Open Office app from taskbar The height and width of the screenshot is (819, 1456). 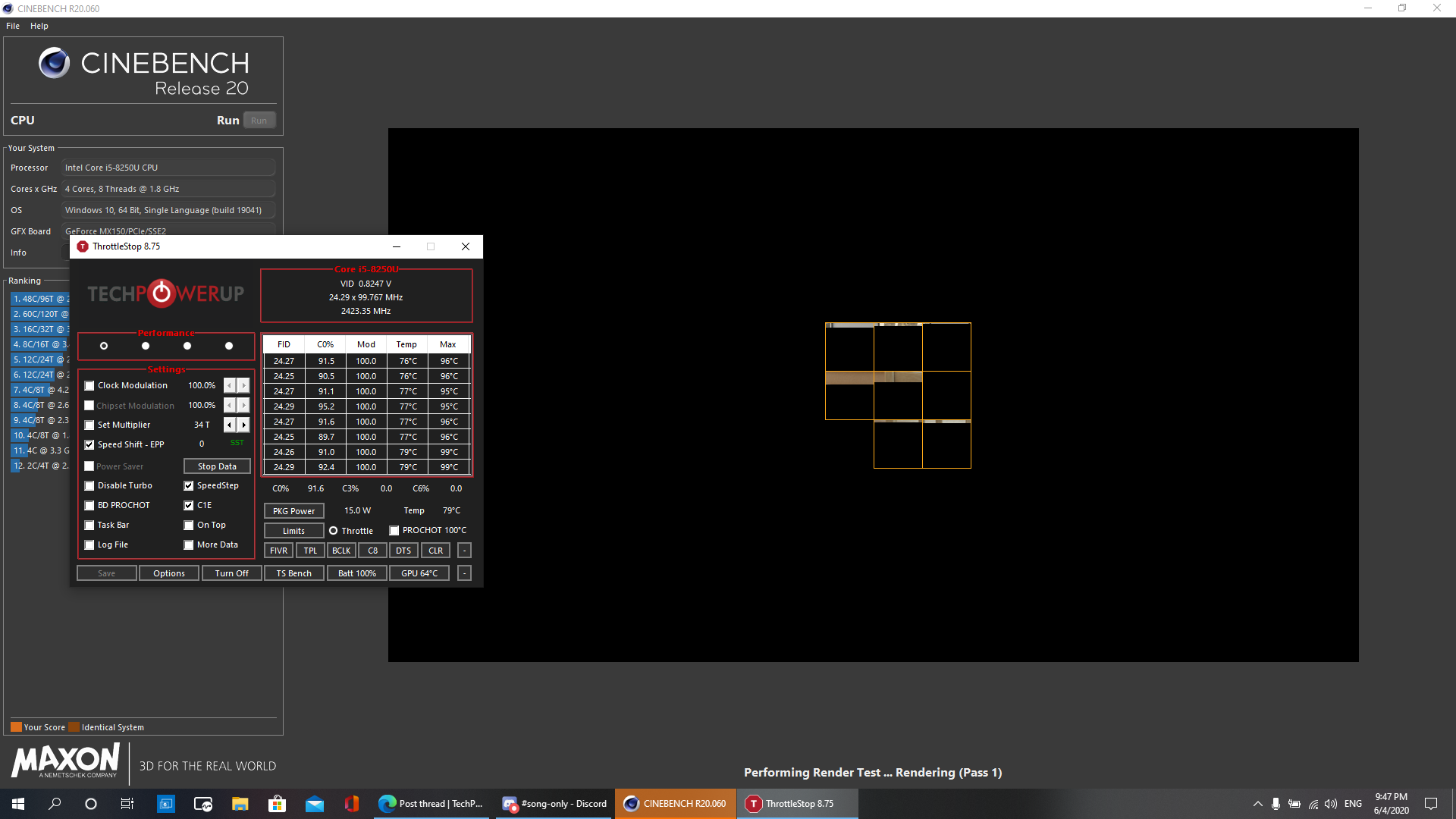click(351, 804)
